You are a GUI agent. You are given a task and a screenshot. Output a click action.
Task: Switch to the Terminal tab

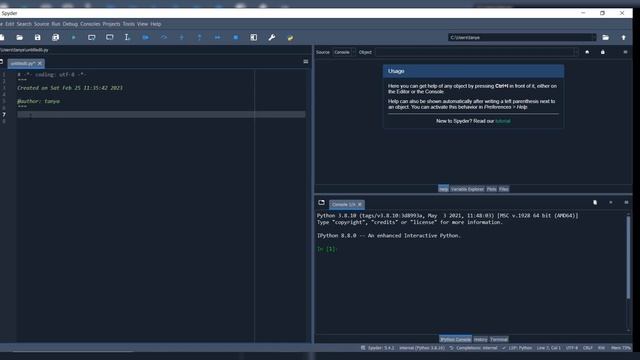[499, 339]
